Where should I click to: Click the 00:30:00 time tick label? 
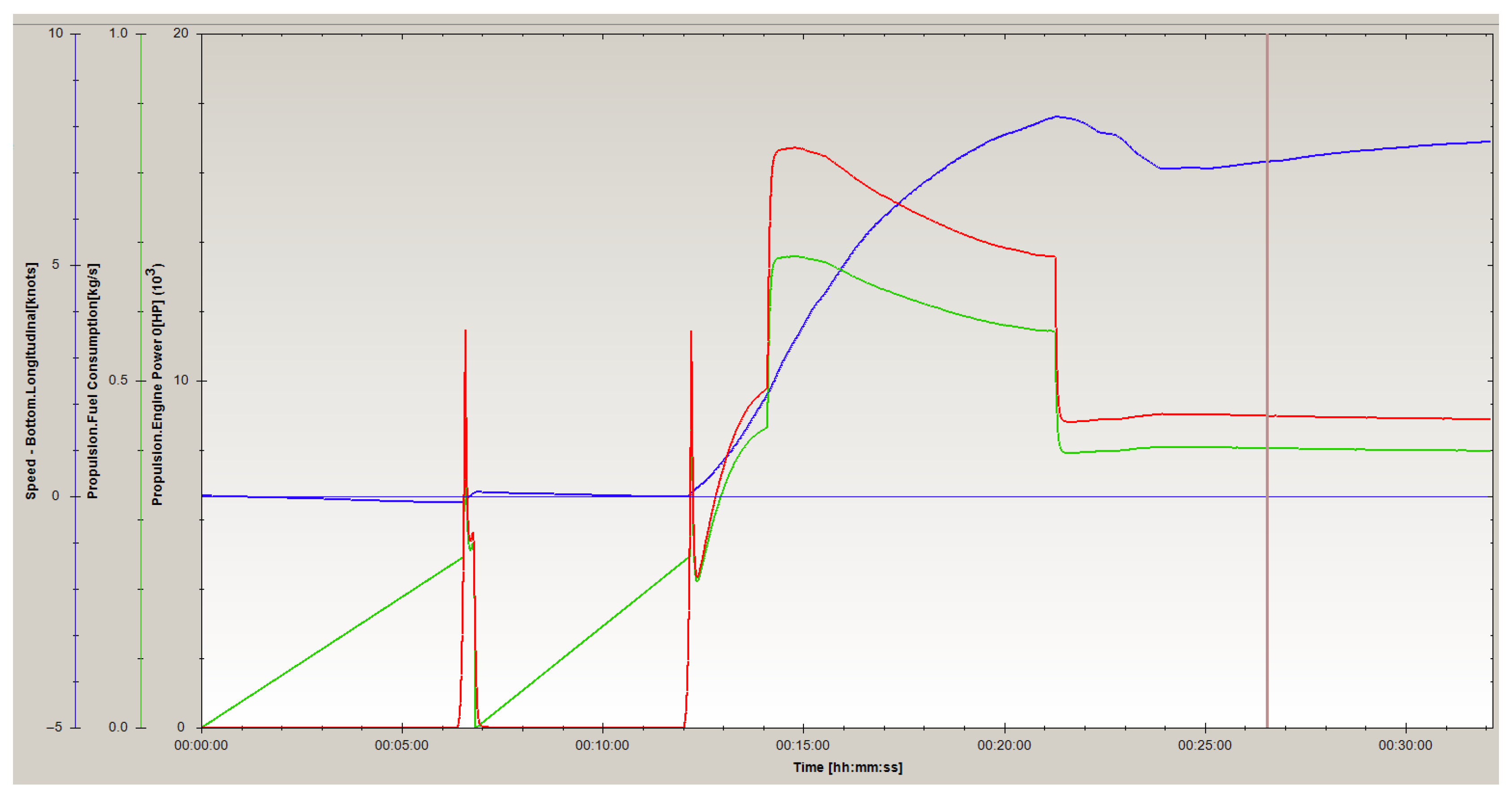tap(1405, 745)
